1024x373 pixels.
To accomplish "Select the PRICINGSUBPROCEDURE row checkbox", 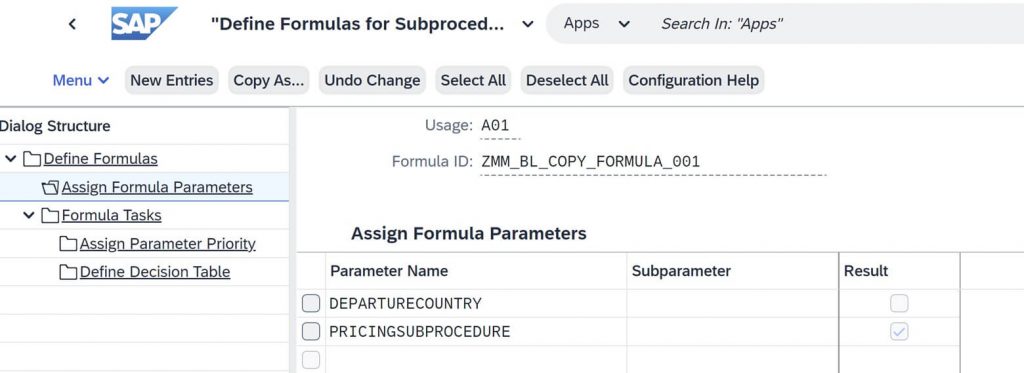I will (x=311, y=332).
